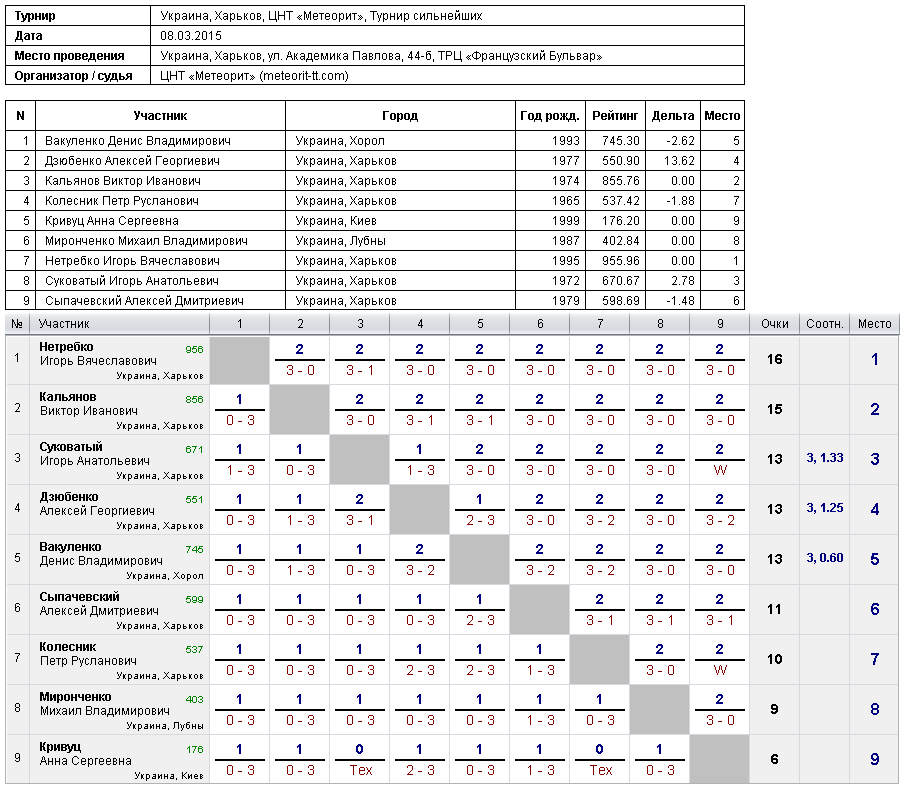
Task: Click 'Дзюбенко' name in results grid
Action: [x=69, y=497]
